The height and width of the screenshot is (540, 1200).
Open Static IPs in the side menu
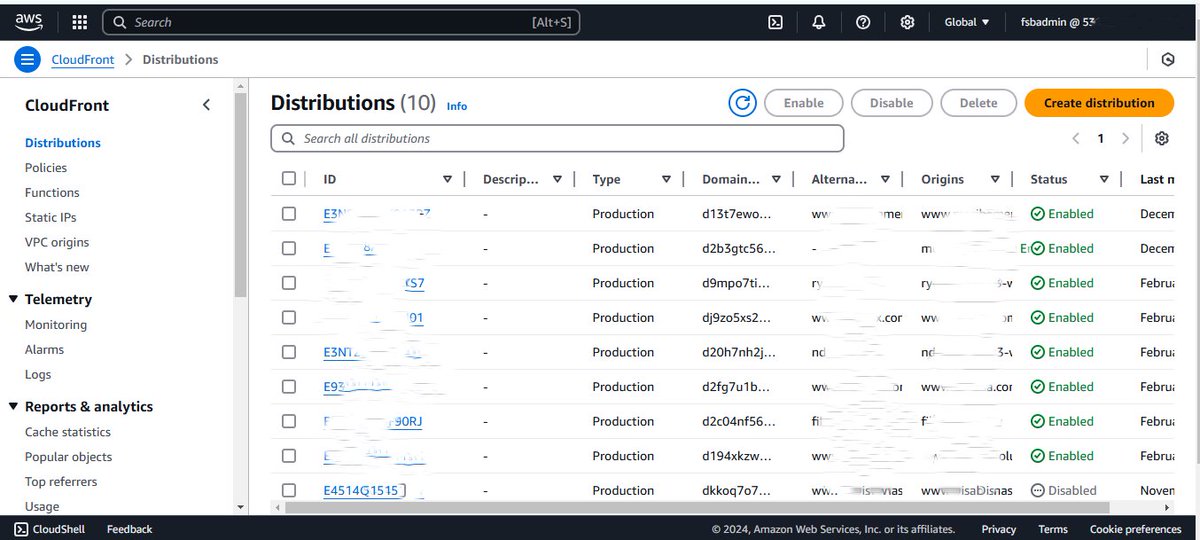pos(51,217)
